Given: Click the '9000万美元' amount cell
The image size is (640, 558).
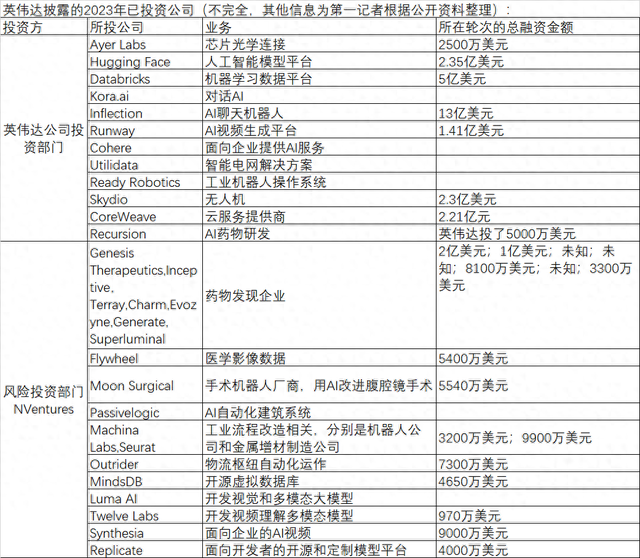Looking at the screenshot, I should pyautogui.click(x=538, y=532).
